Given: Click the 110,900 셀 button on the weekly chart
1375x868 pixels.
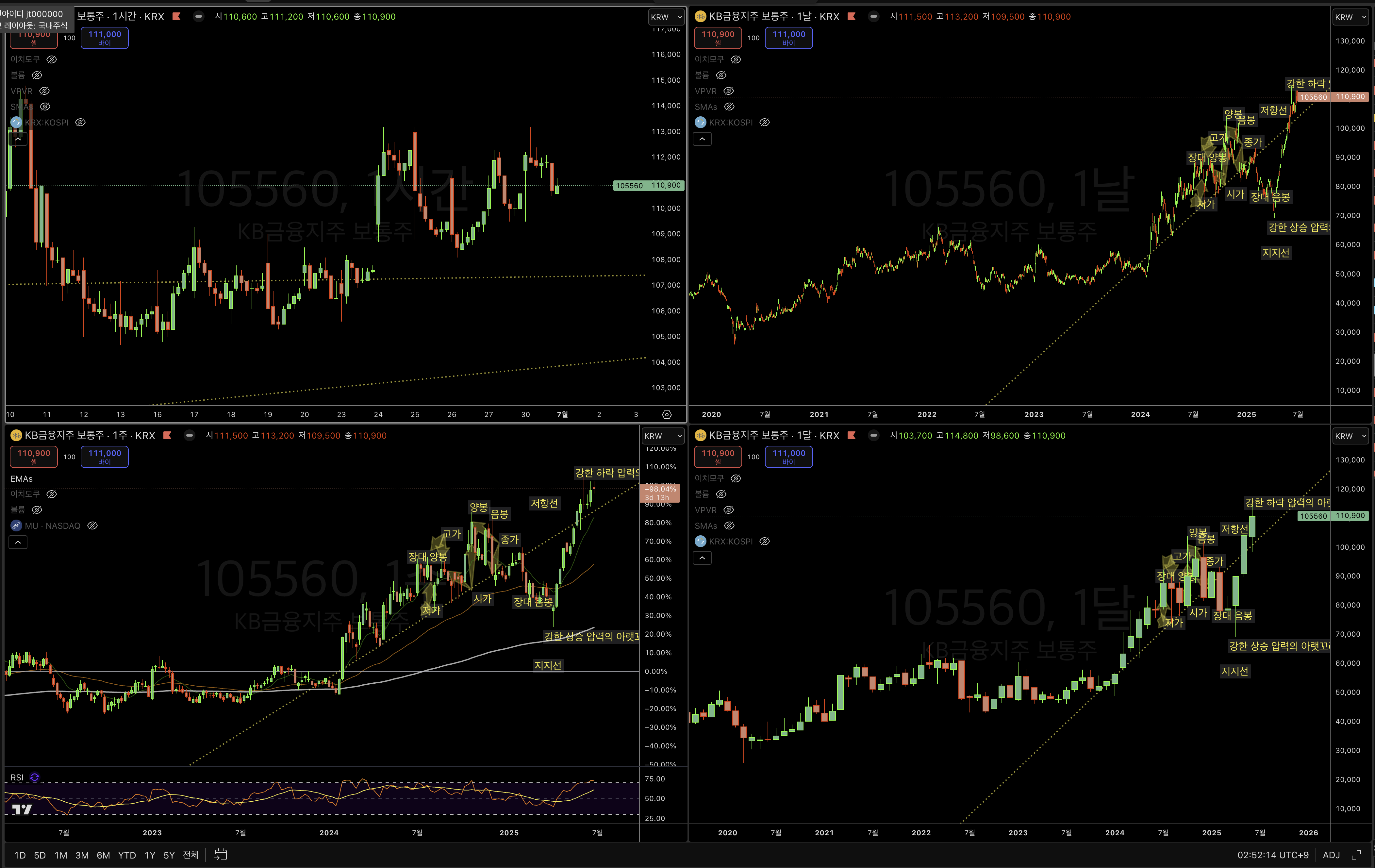Looking at the screenshot, I should (34, 456).
